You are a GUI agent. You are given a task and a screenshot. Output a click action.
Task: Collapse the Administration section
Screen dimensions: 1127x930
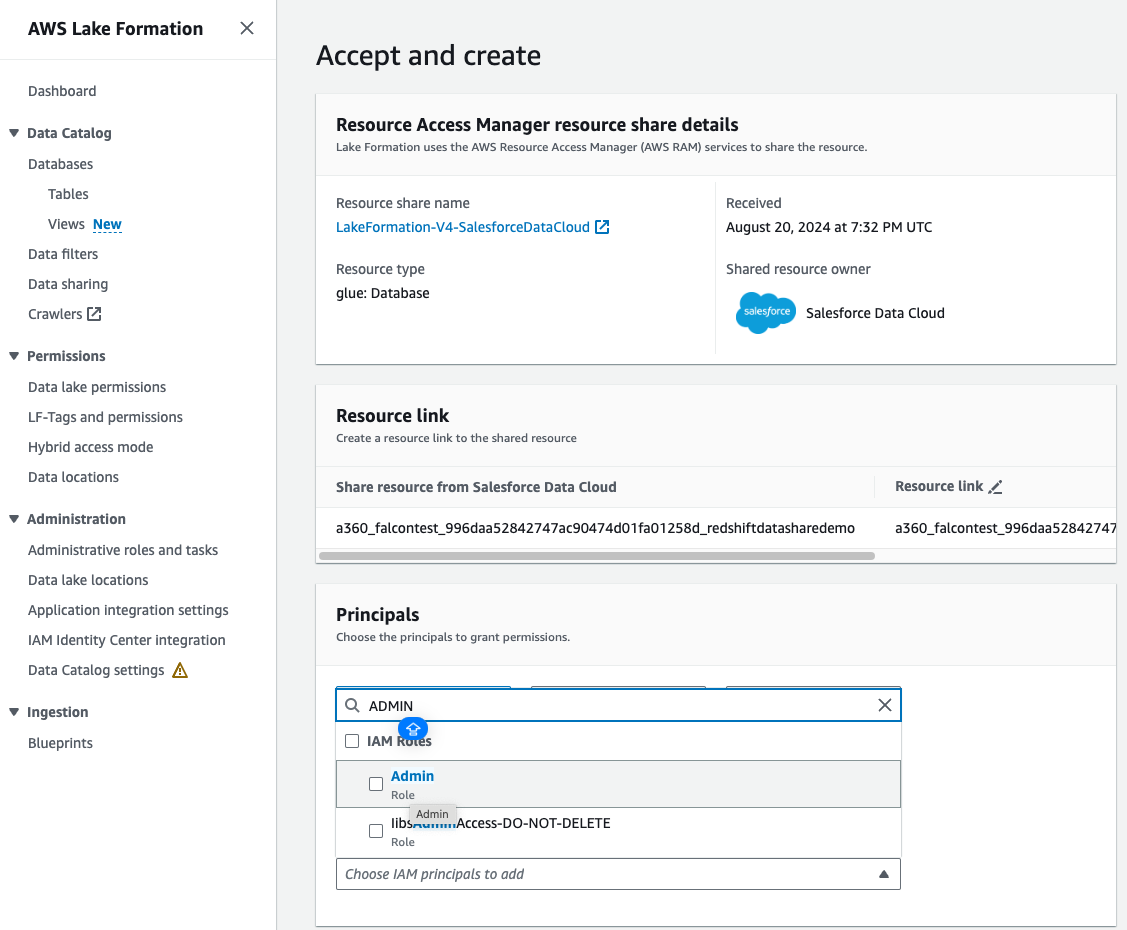[x=14, y=519]
